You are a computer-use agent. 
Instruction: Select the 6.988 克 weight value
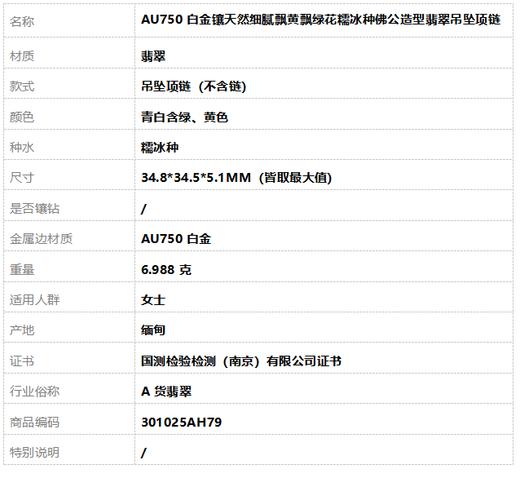click(166, 269)
